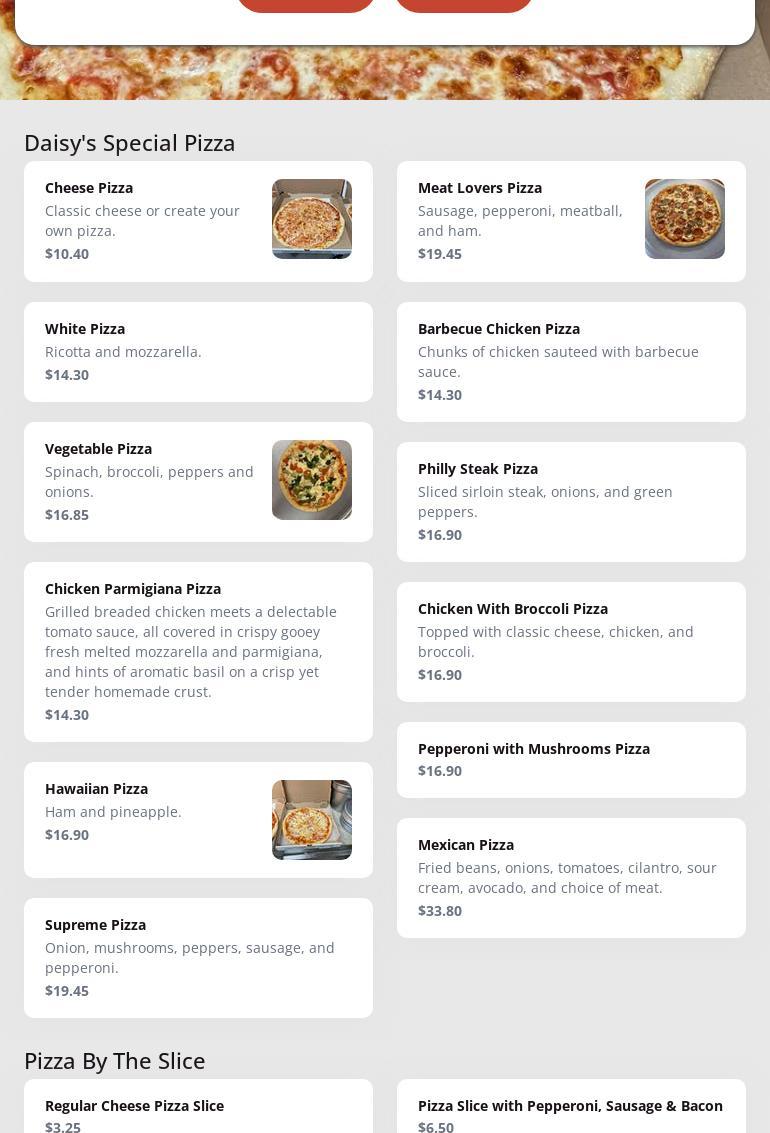Viewport: 770px width, 1133px height.
Task: Tap the Hawaiian Pizza thumbnail picture
Action: click(x=312, y=820)
